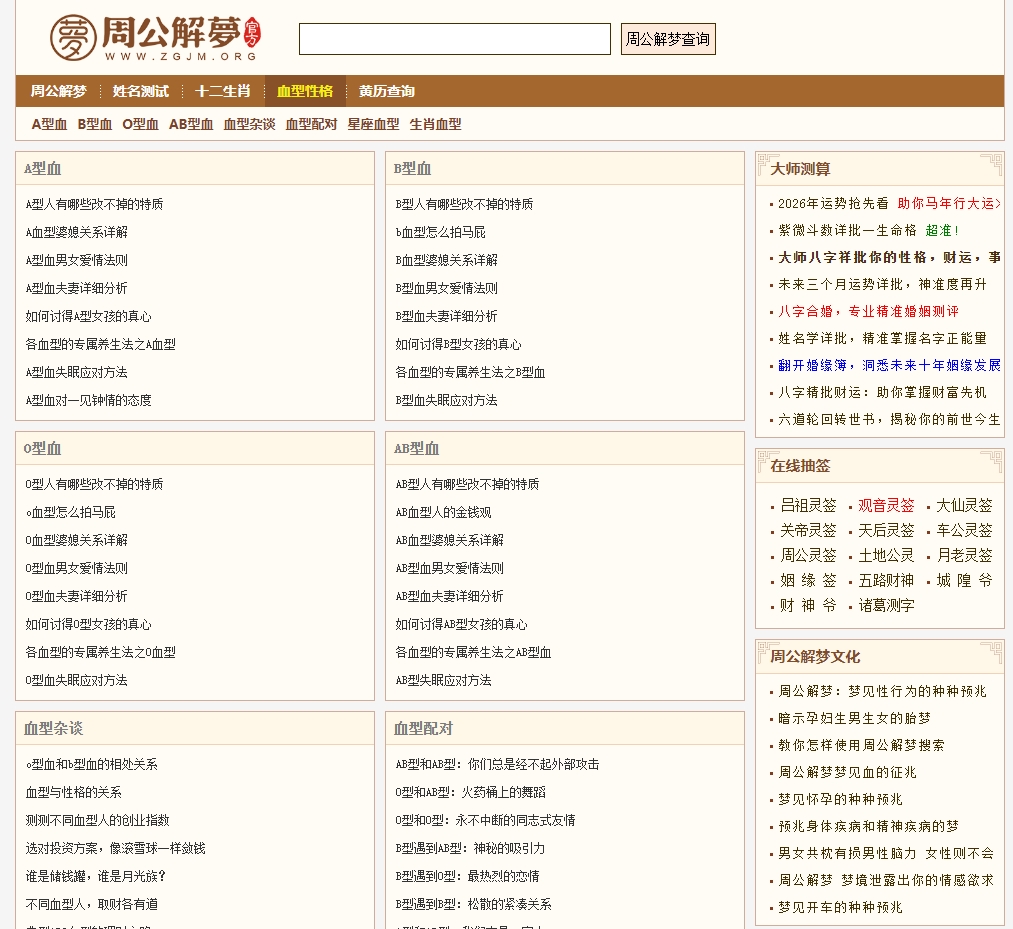Open the 周公解梦 main menu item
This screenshot has height=929, width=1013.
(x=58, y=91)
